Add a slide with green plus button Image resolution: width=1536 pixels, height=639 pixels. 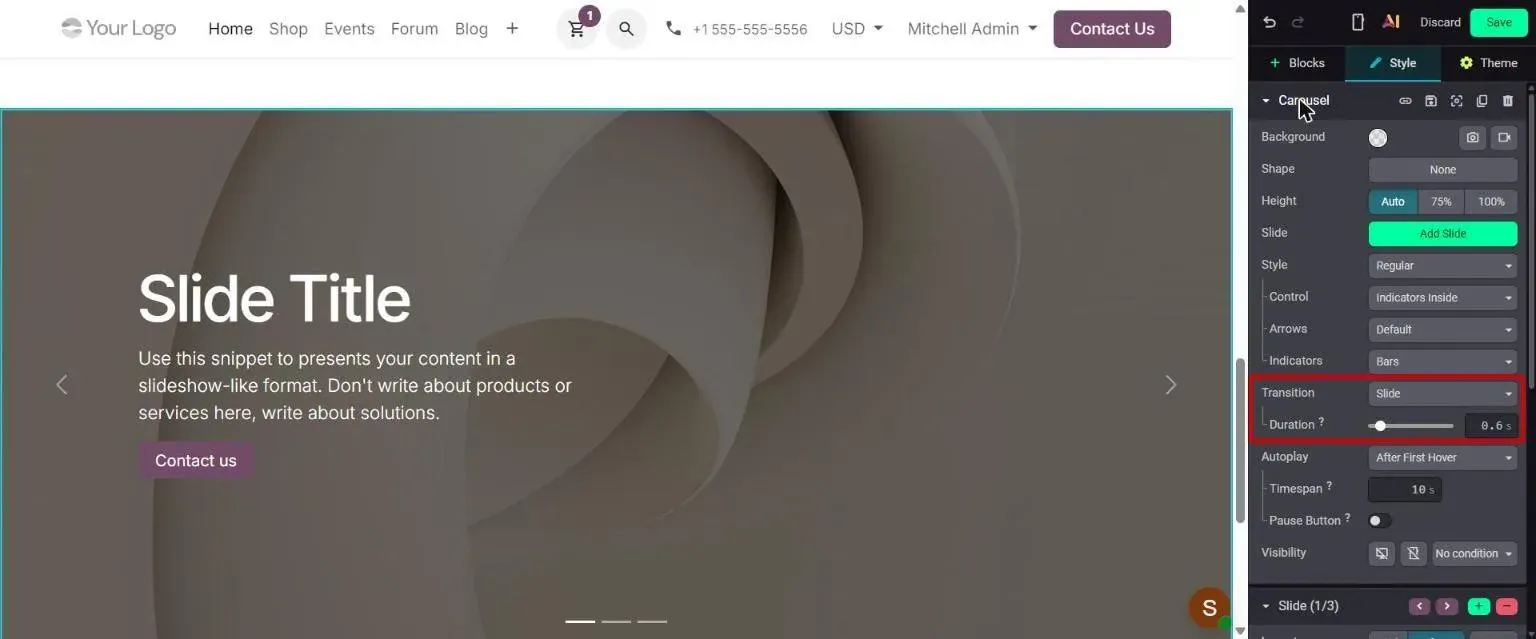click(1479, 606)
